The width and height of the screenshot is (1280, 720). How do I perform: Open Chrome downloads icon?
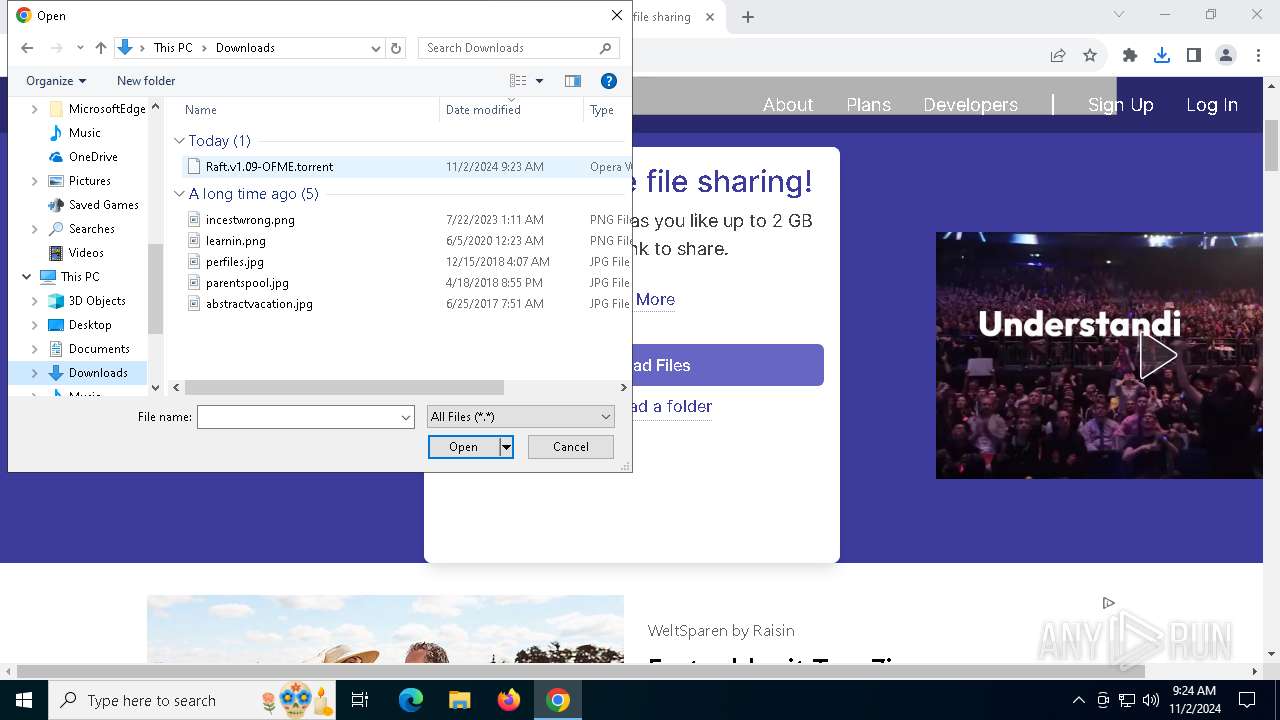[1162, 56]
